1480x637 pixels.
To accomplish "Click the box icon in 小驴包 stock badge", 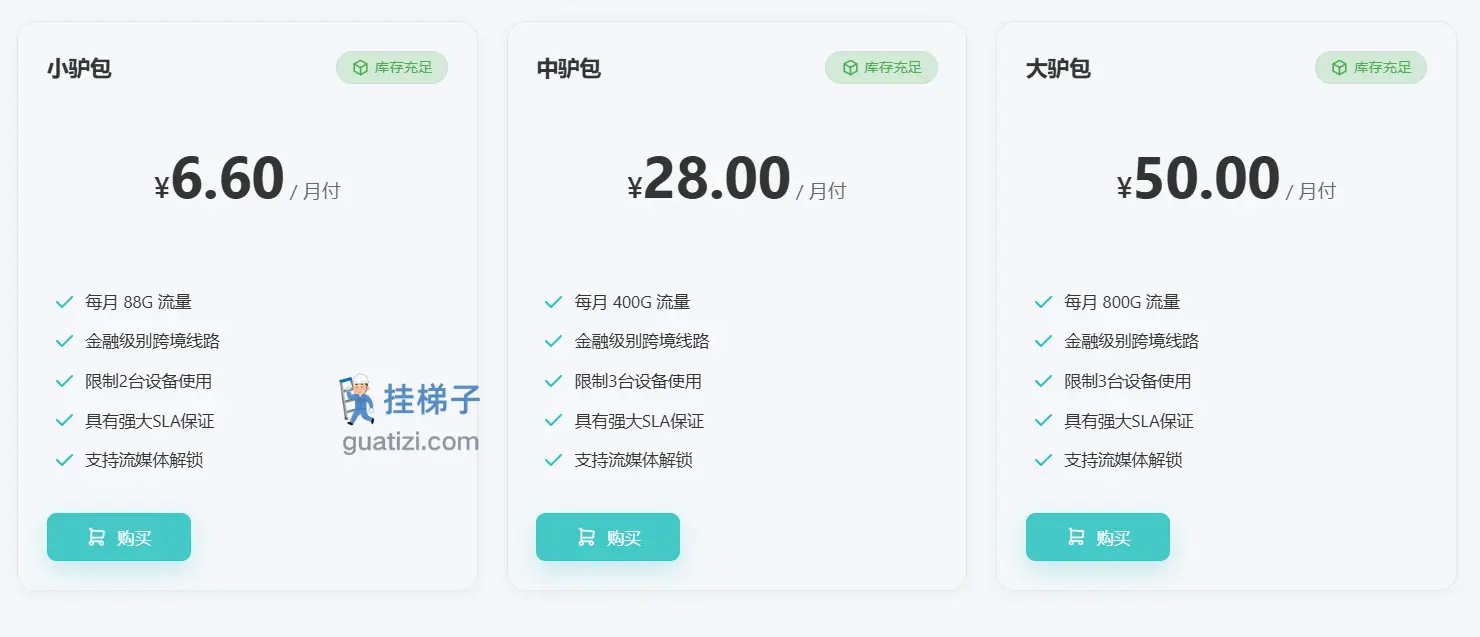I will tap(361, 68).
